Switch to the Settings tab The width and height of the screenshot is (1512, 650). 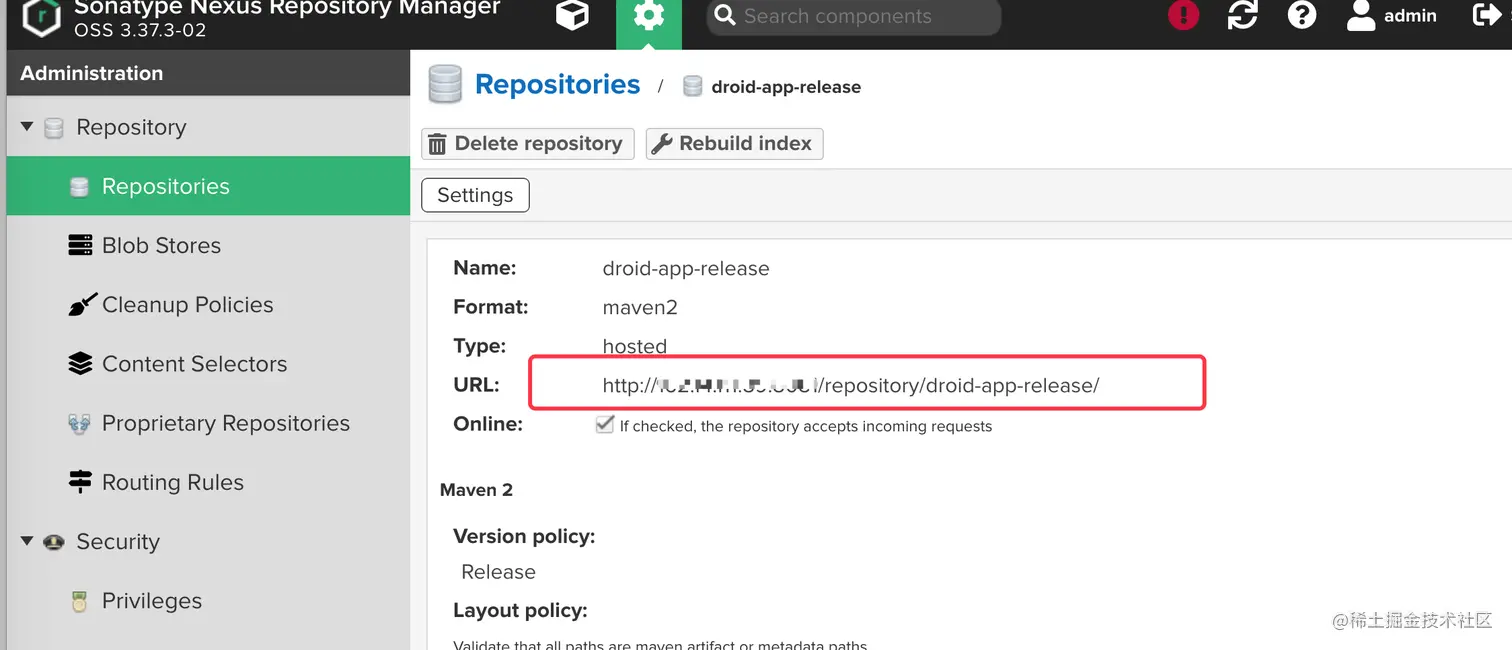pos(475,195)
